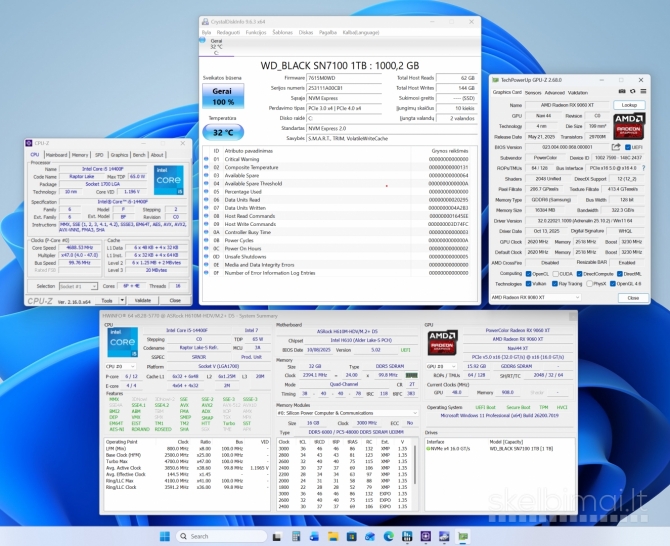Select the Gerai 32 °C C: disk entry

click(x=216, y=47)
